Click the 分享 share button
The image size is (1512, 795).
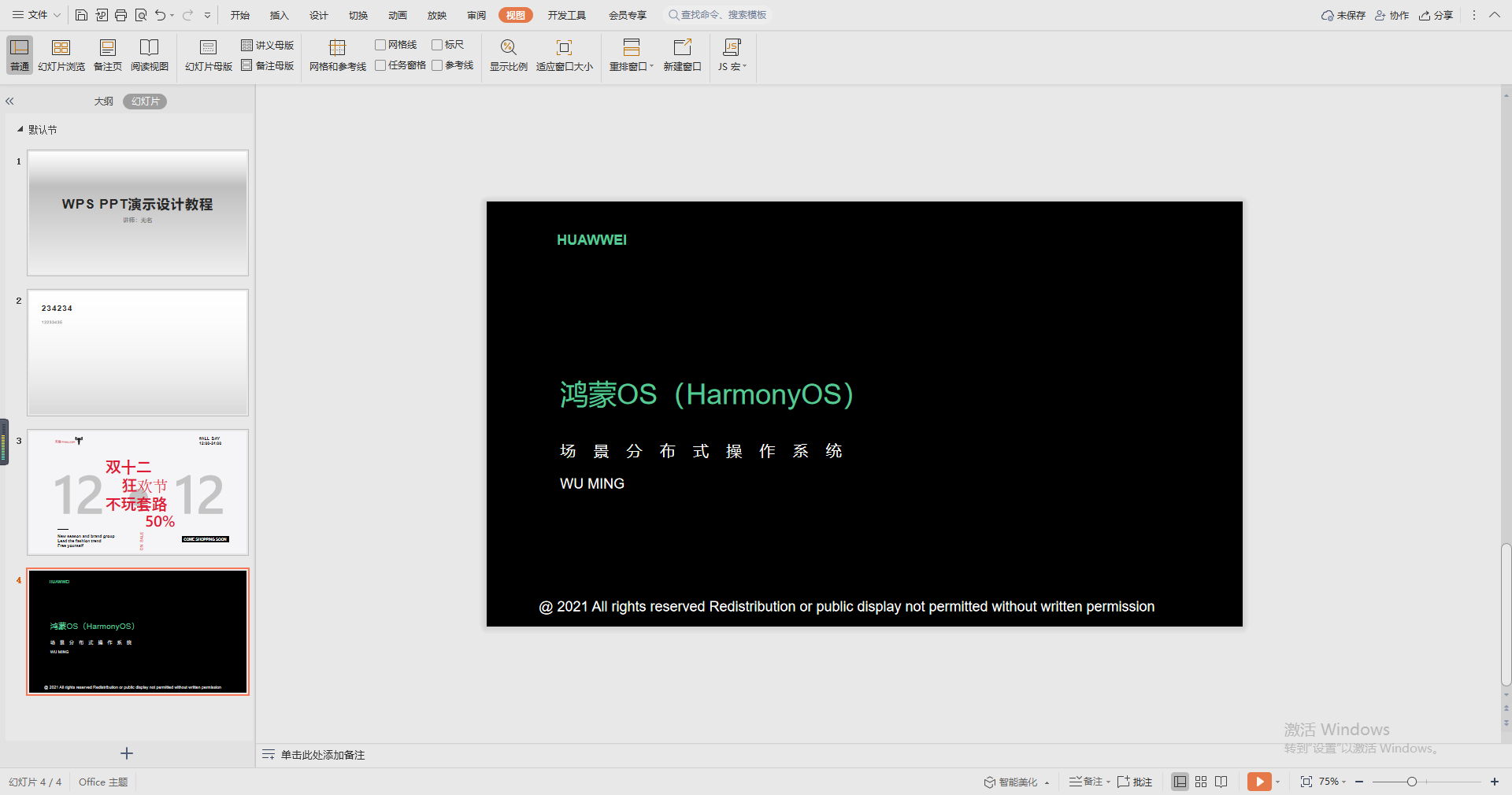[1436, 16]
